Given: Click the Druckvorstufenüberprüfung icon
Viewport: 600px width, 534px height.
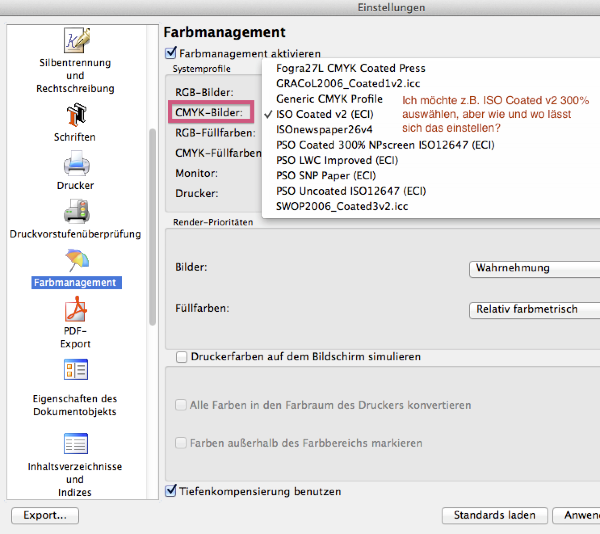Looking at the screenshot, I should (x=76, y=211).
